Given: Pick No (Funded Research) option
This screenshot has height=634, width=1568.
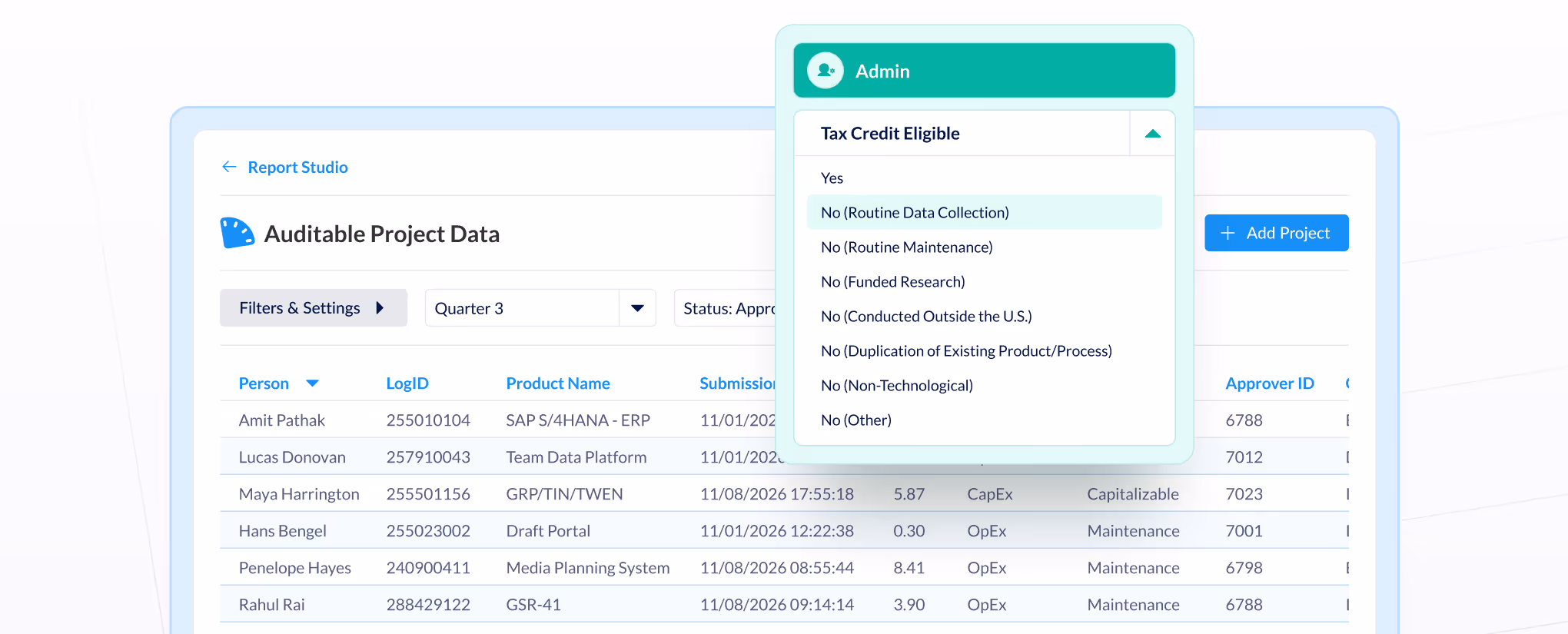Looking at the screenshot, I should tap(893, 282).
